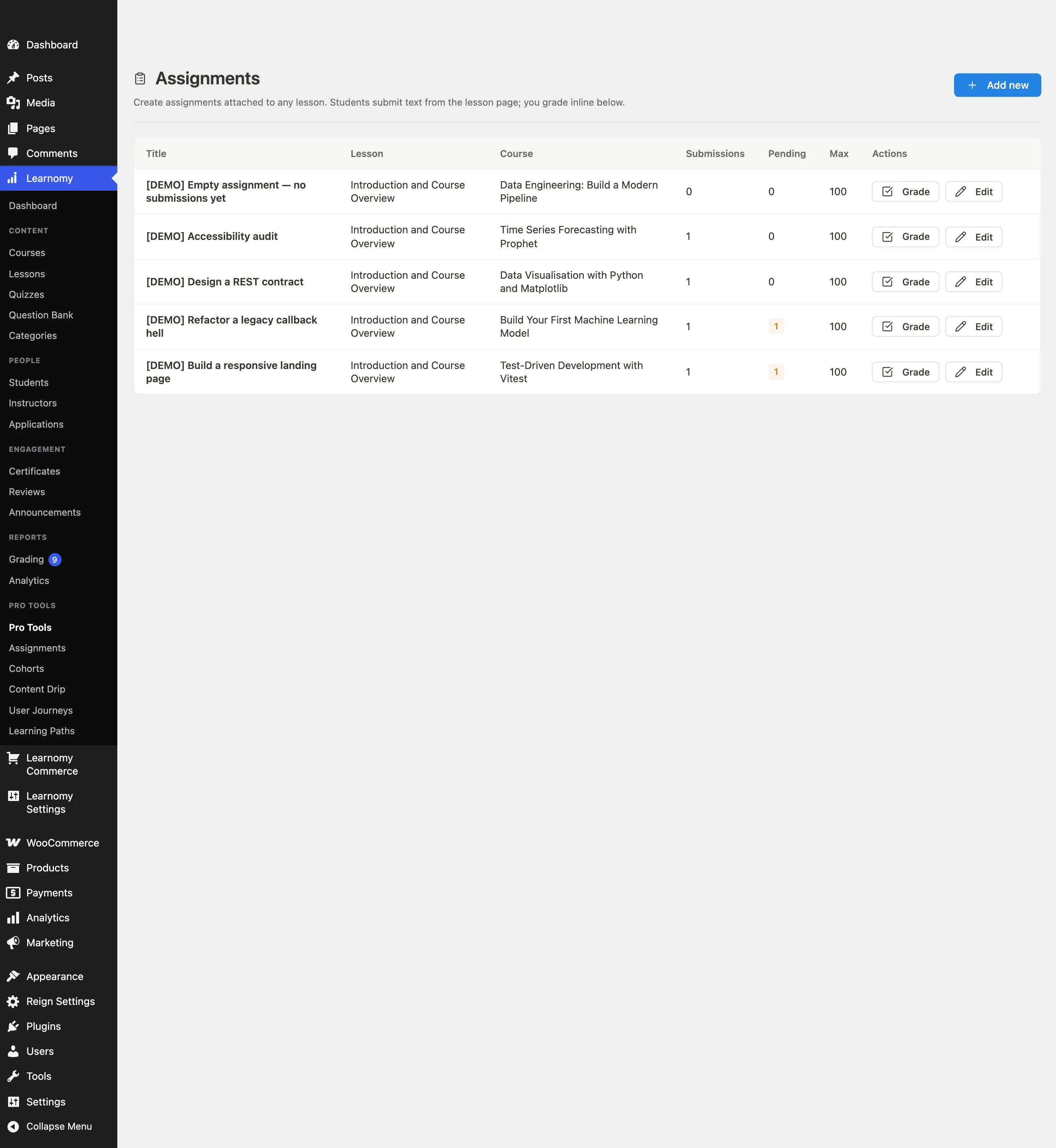Viewport: 1056px width, 1148px height.
Task: Open Courses in the Content section
Action: point(27,253)
